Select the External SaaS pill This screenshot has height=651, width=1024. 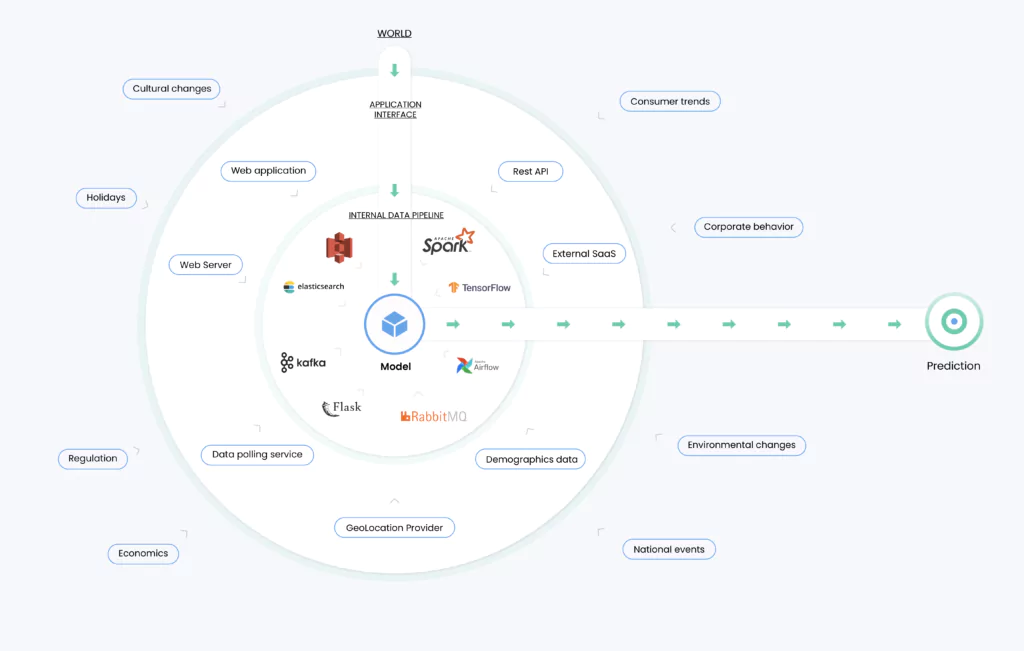pos(584,253)
